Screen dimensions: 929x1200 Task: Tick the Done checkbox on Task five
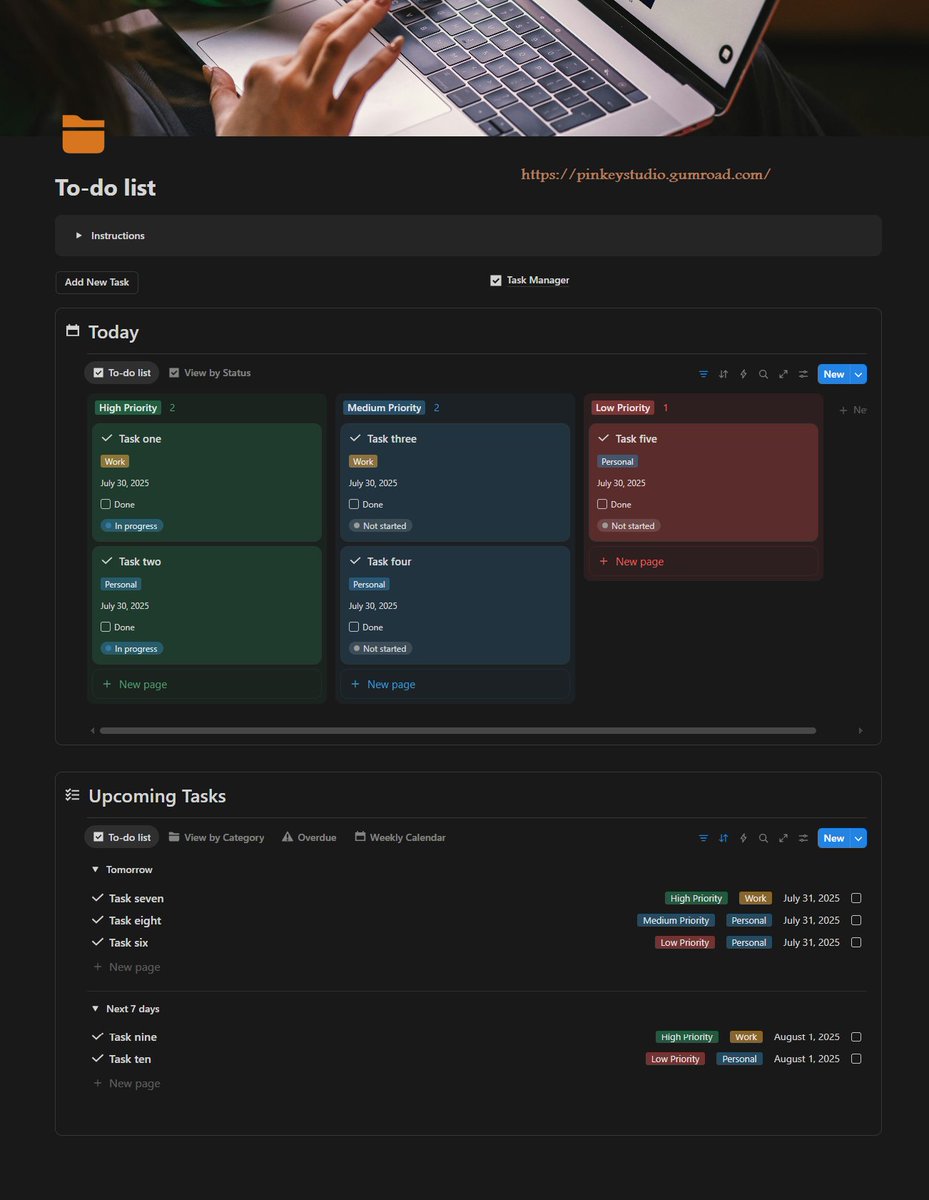click(602, 504)
